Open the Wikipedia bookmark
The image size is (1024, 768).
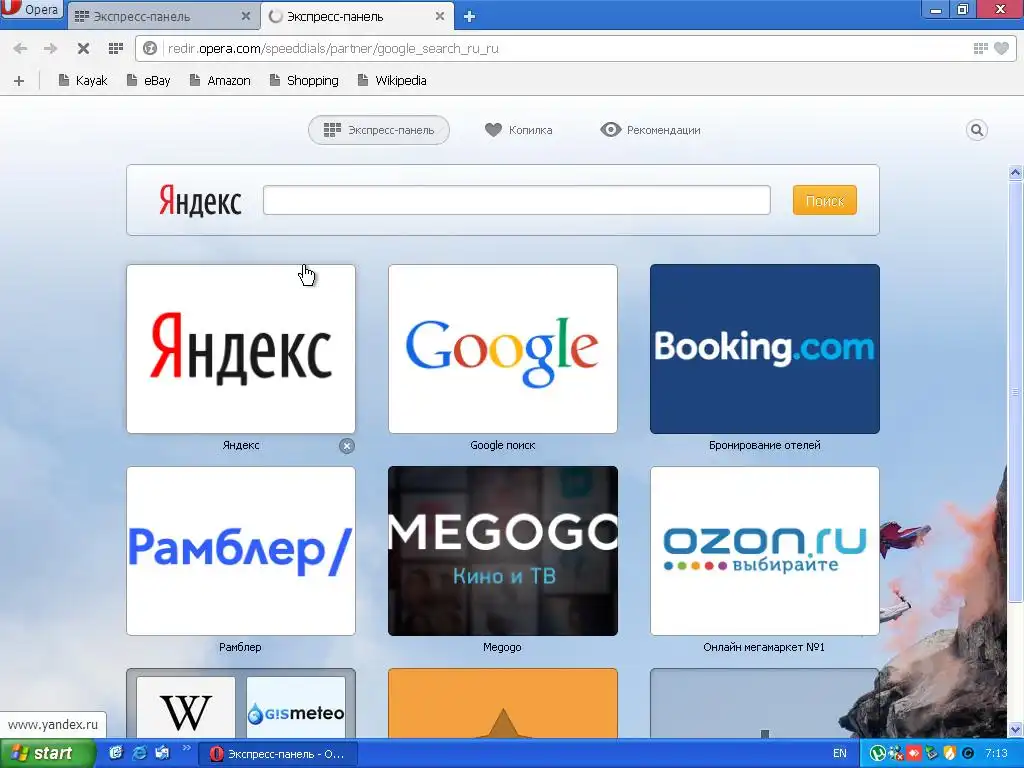392,80
